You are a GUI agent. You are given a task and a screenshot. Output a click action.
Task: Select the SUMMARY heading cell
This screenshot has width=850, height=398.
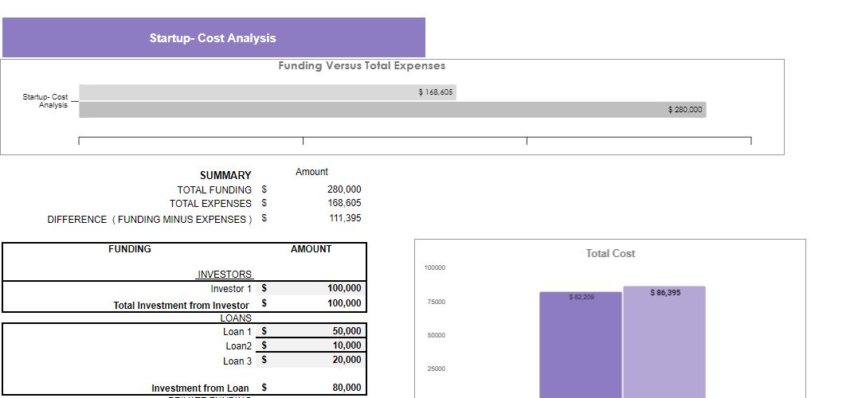click(x=226, y=175)
